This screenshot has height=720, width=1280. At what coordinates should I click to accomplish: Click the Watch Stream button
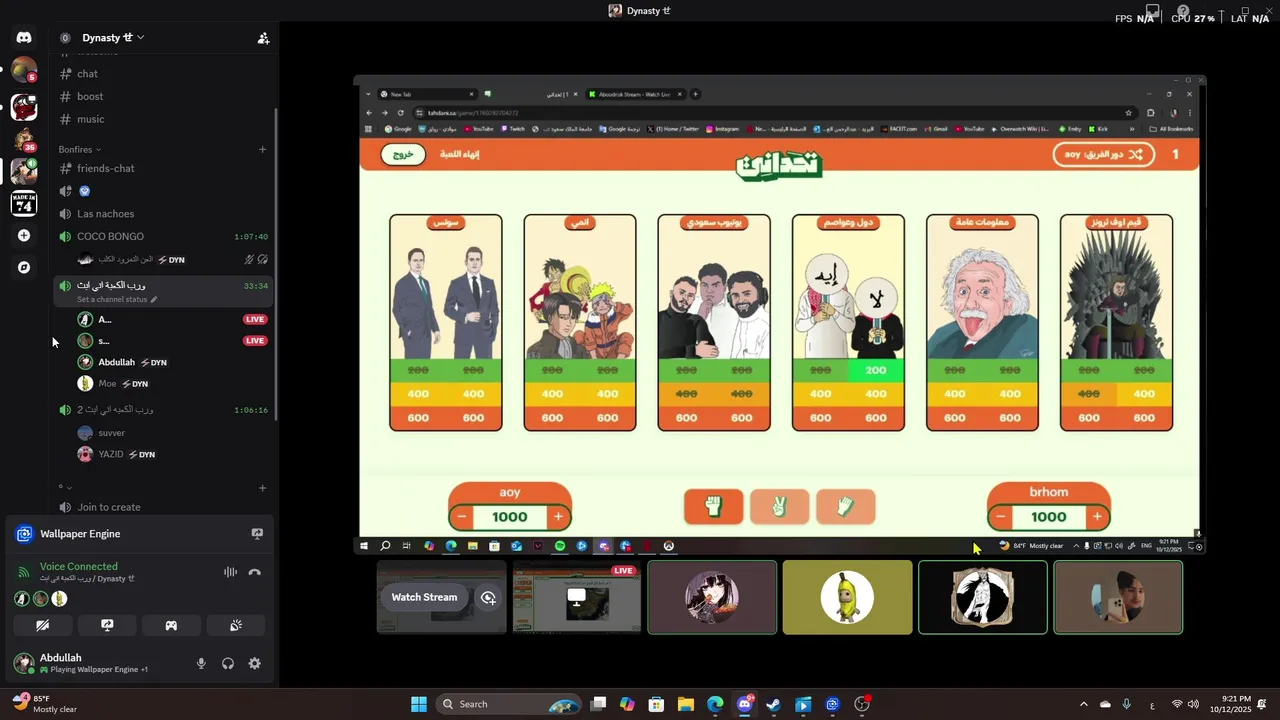[424, 598]
